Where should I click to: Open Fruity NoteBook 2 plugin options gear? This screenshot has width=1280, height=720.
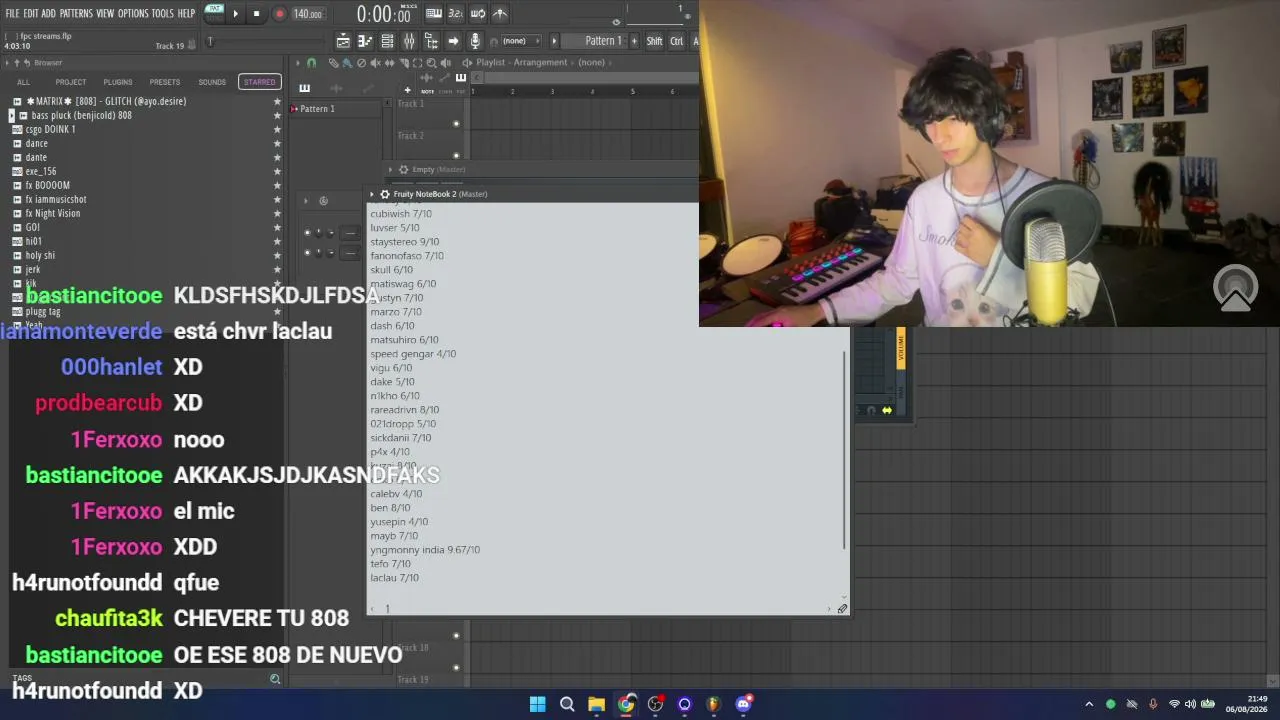tap(385, 194)
